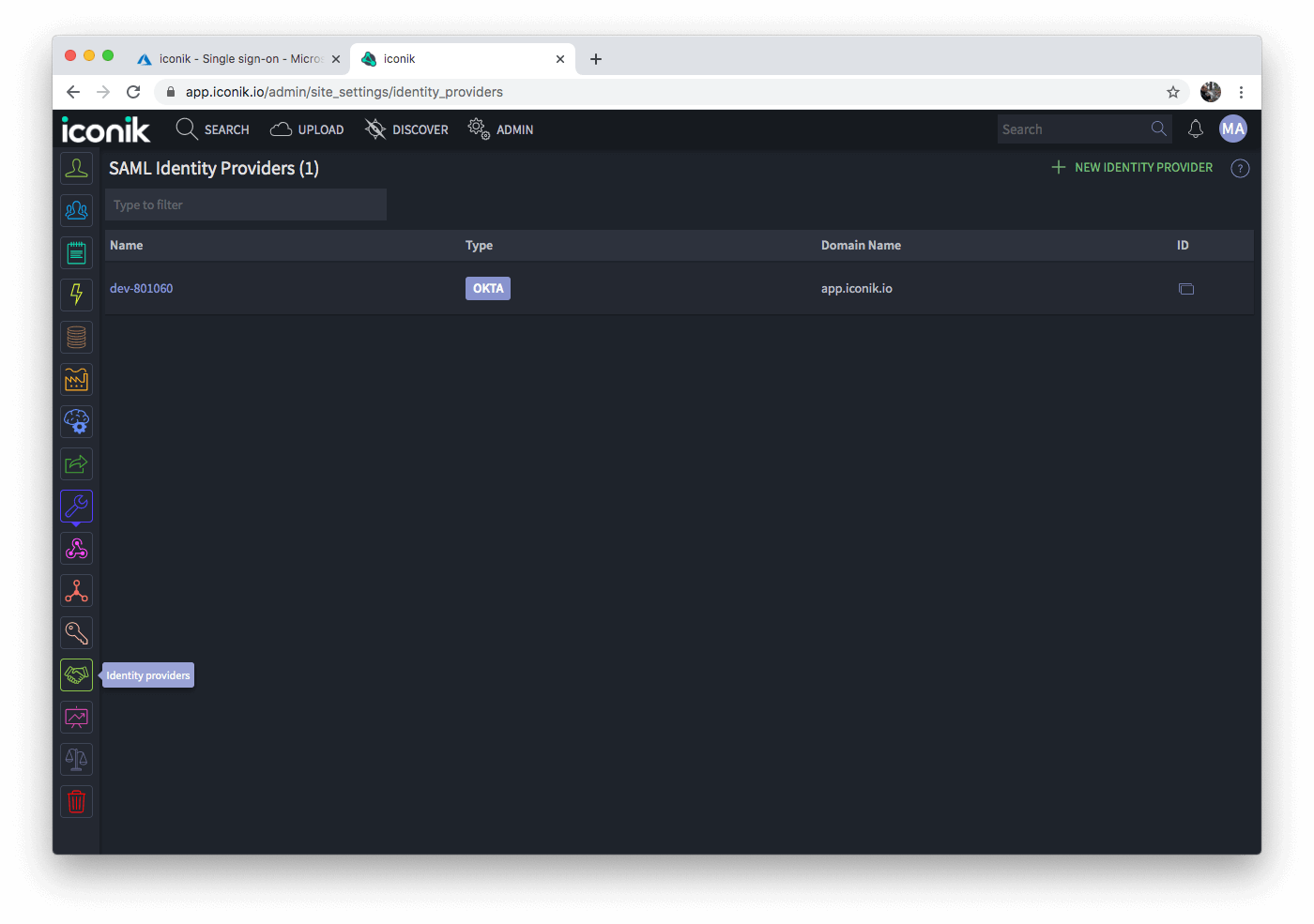
Task: Open the AI brain settings icon
Action: [x=76, y=421]
